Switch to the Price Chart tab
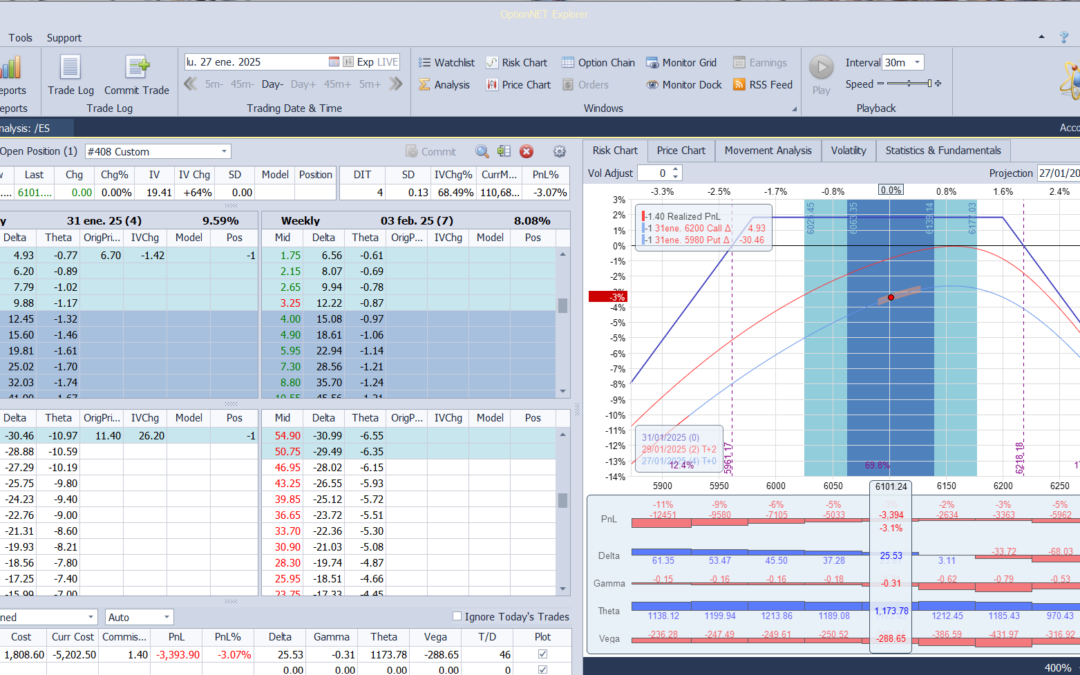This screenshot has width=1080, height=675. pos(681,151)
